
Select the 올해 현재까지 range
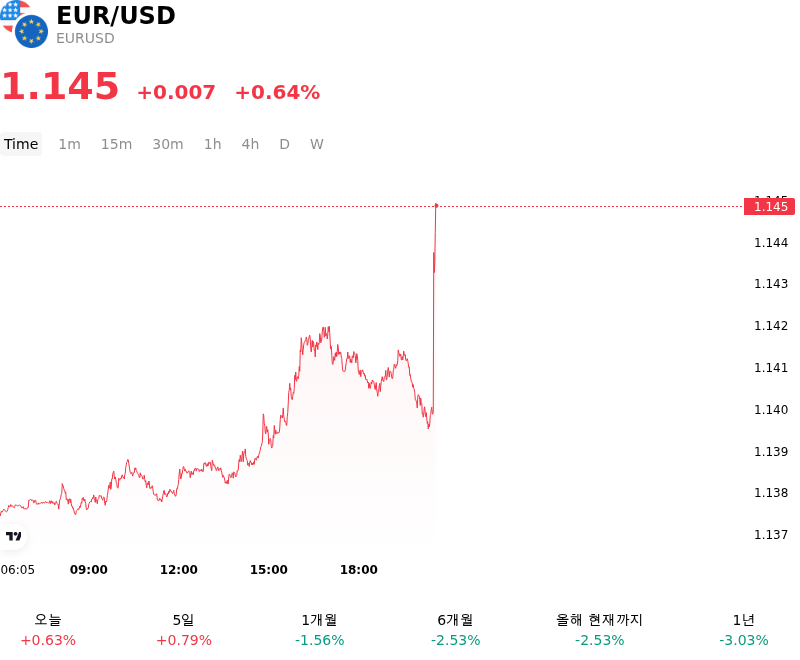599,630
